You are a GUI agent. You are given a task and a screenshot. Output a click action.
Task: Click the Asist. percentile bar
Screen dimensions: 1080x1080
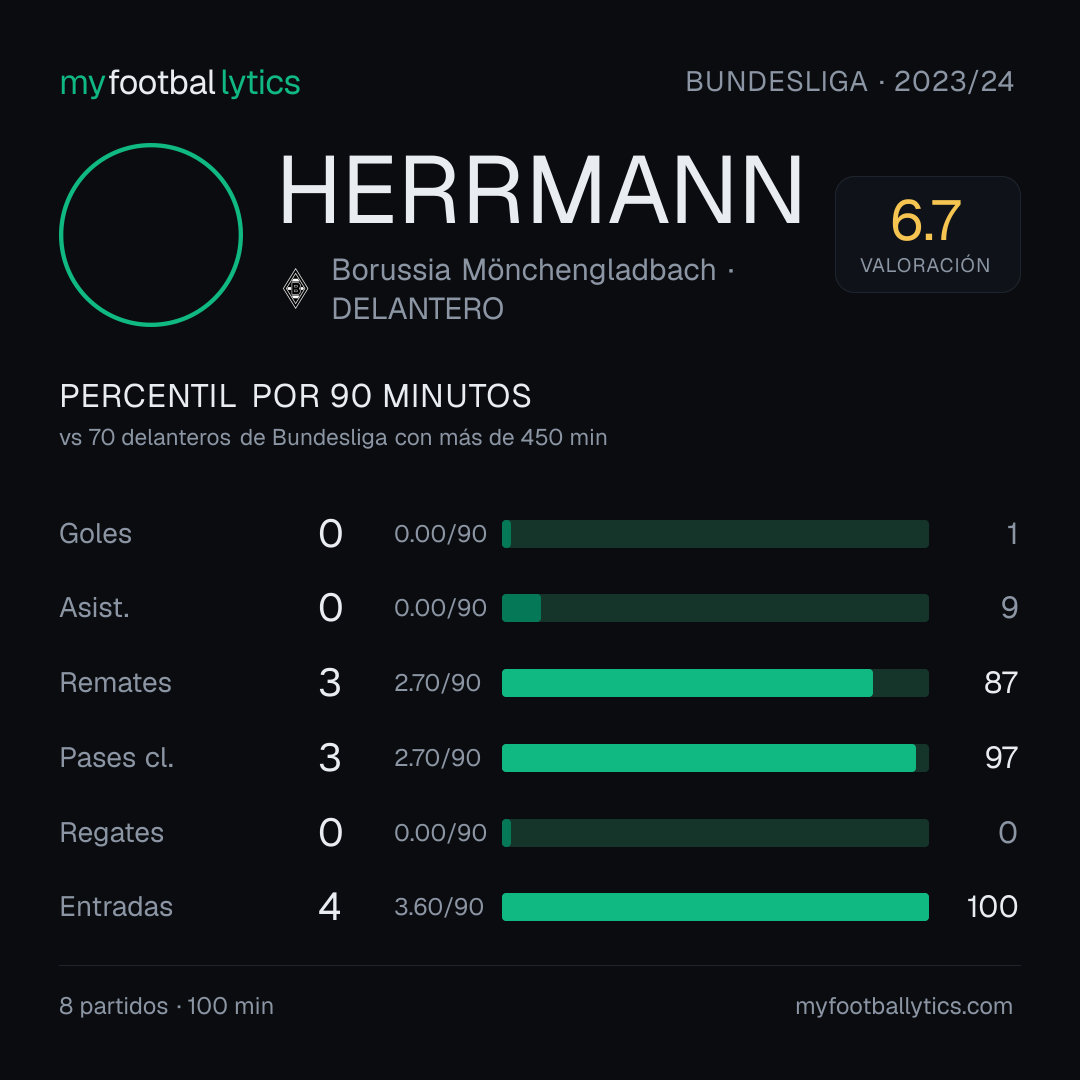pyautogui.click(x=715, y=608)
